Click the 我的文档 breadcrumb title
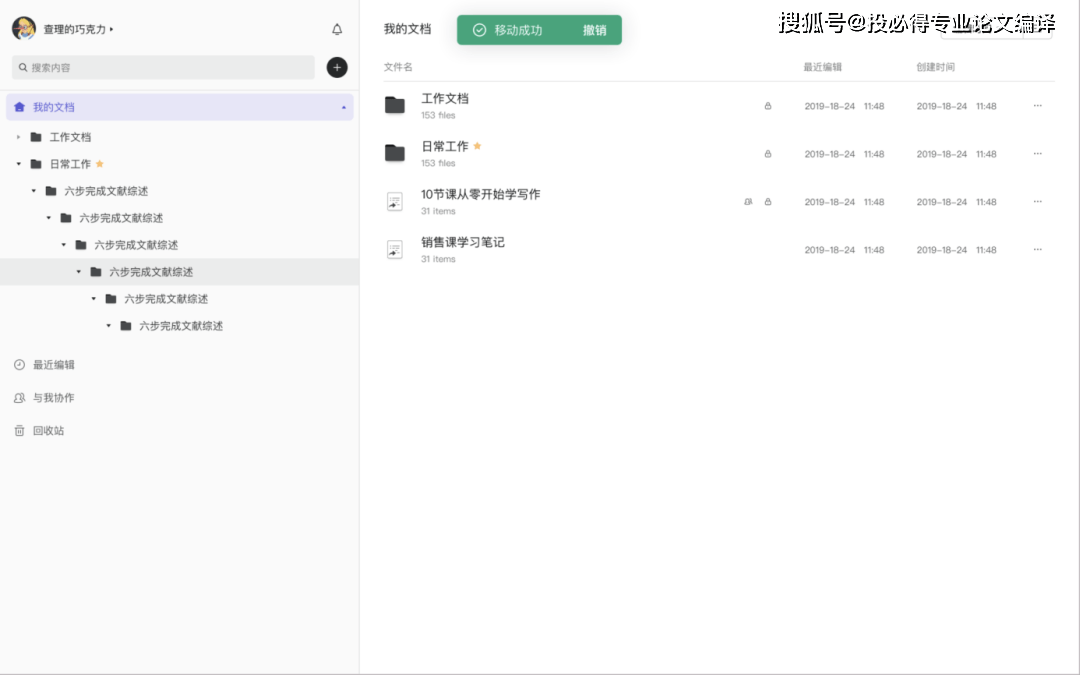This screenshot has width=1080, height=675. click(x=407, y=29)
